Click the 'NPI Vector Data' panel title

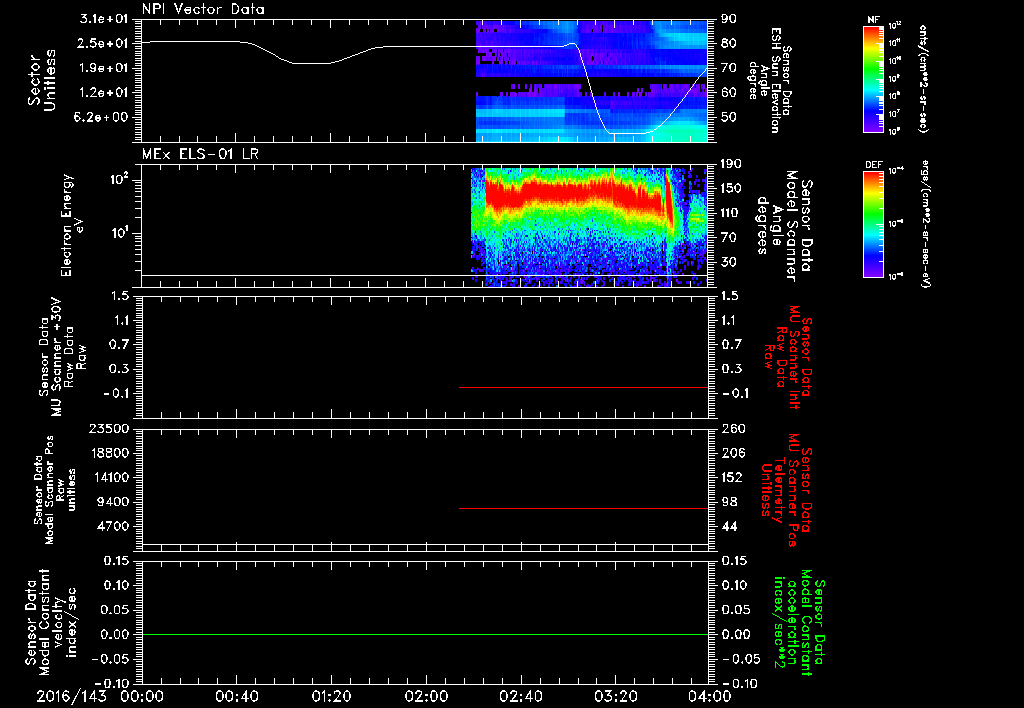pyautogui.click(x=204, y=9)
